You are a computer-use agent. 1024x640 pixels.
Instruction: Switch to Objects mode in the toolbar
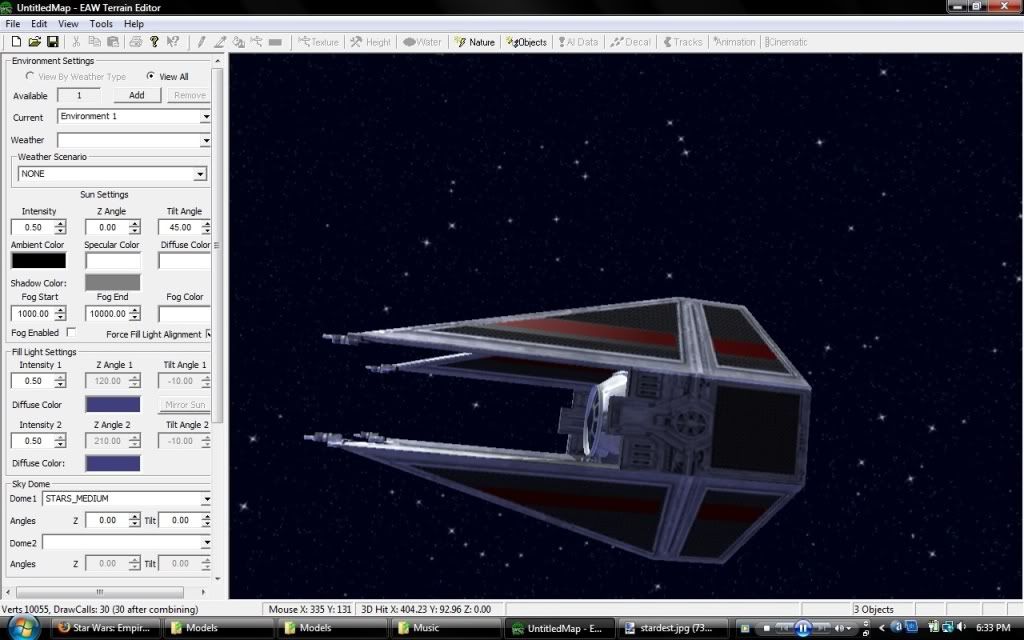pos(526,42)
